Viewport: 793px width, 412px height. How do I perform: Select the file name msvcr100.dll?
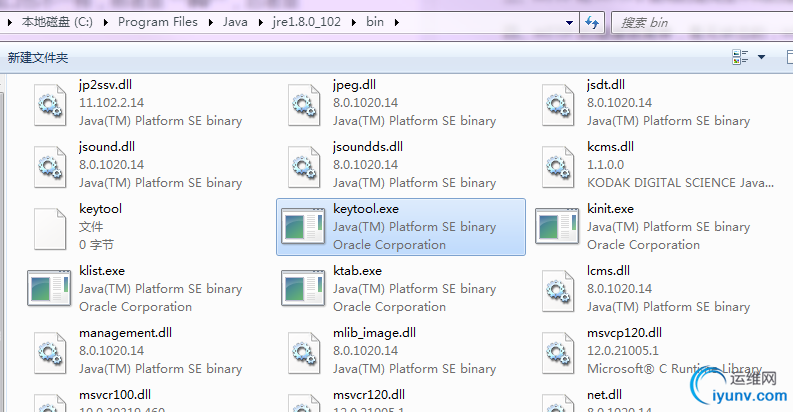point(115,395)
